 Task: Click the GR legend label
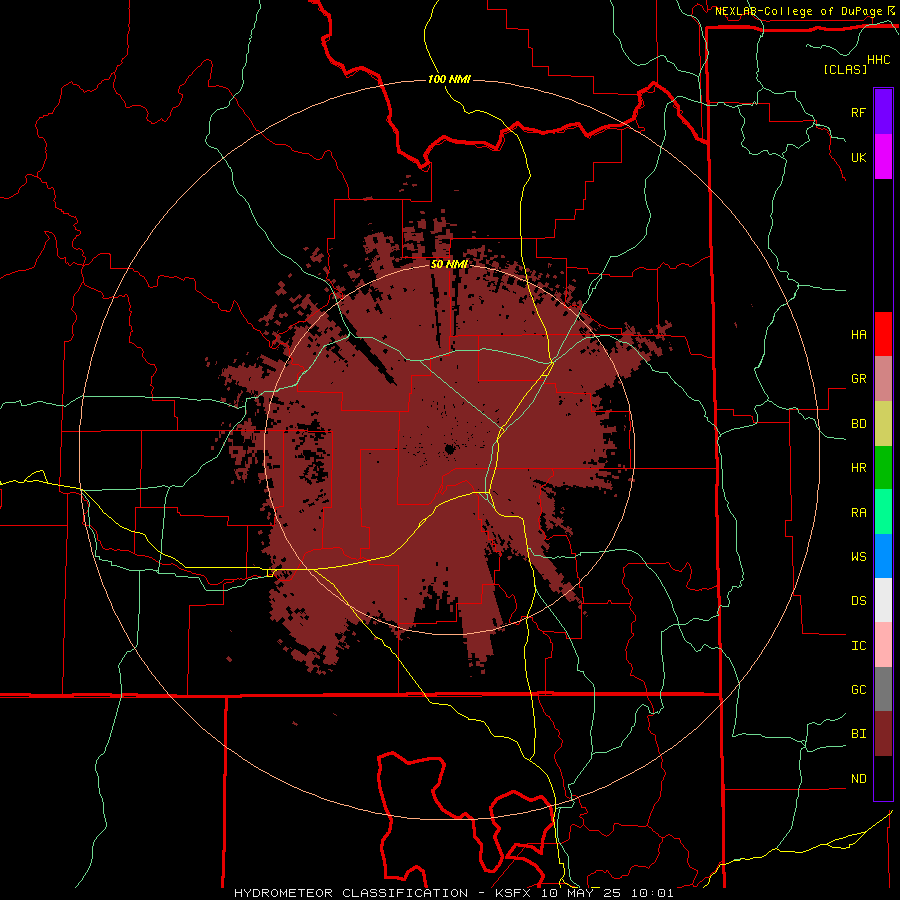pos(858,379)
